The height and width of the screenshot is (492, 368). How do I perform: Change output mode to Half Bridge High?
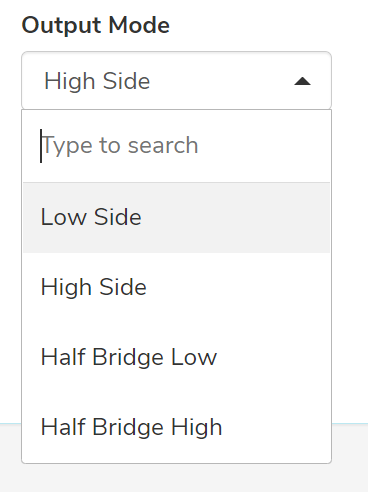pyautogui.click(x=176, y=427)
